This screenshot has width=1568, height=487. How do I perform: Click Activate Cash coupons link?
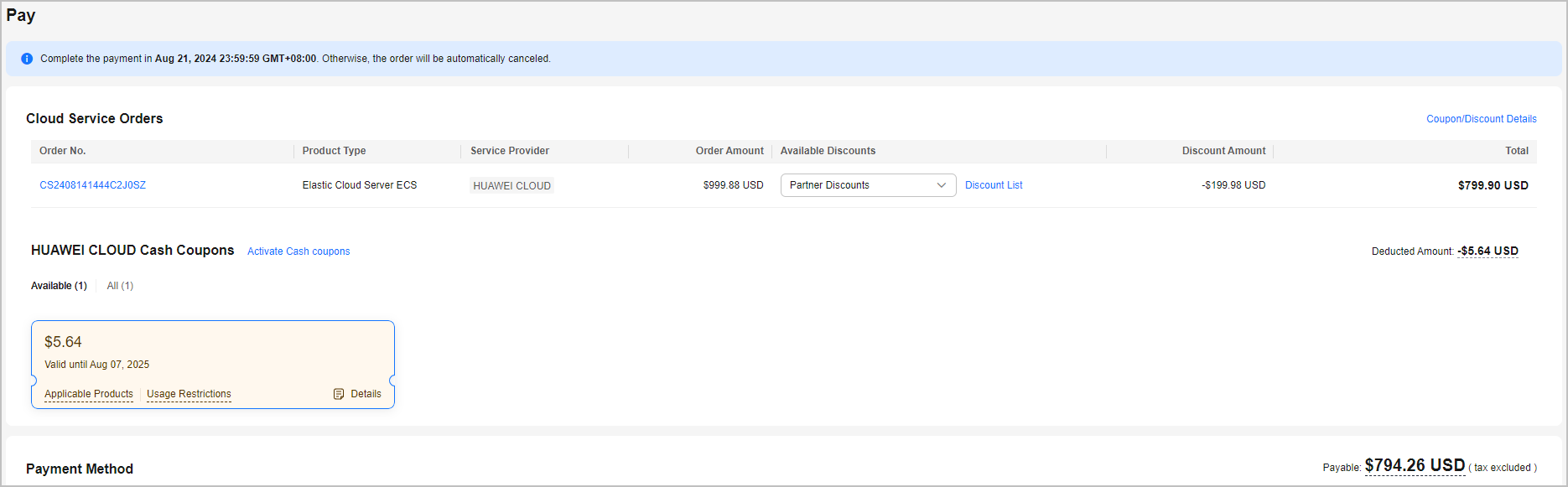[x=299, y=251]
